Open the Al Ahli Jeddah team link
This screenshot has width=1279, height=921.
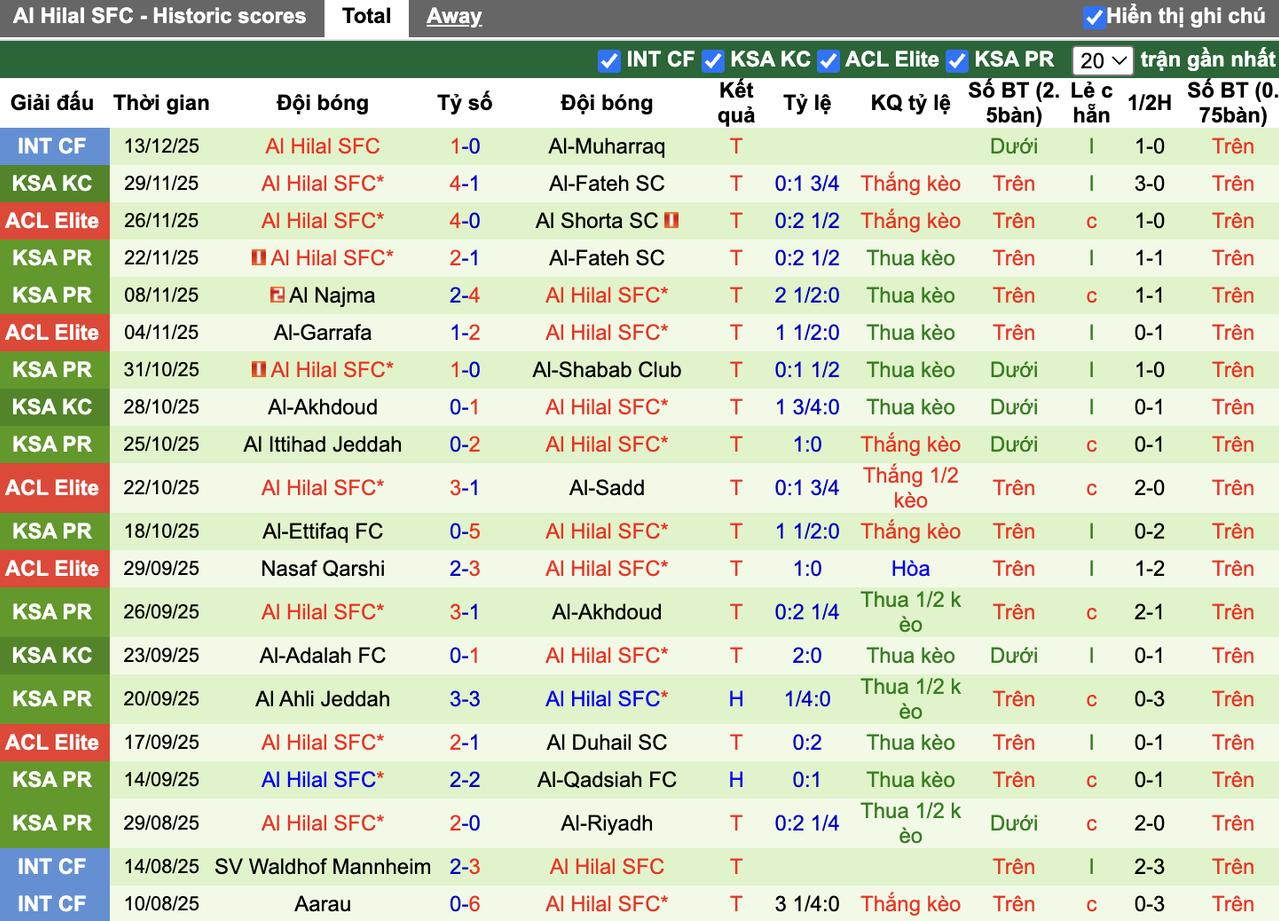pos(322,699)
